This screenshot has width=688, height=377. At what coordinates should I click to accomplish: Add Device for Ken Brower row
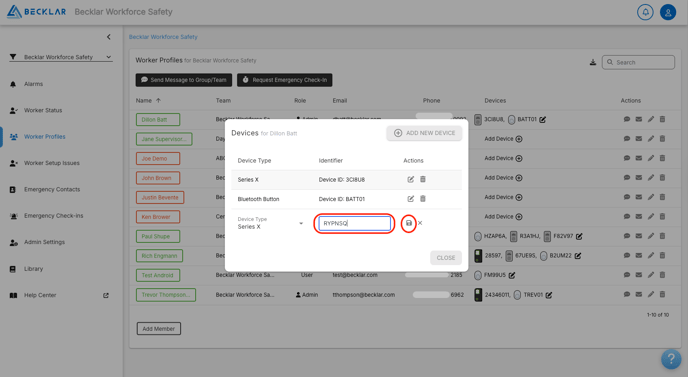click(503, 217)
